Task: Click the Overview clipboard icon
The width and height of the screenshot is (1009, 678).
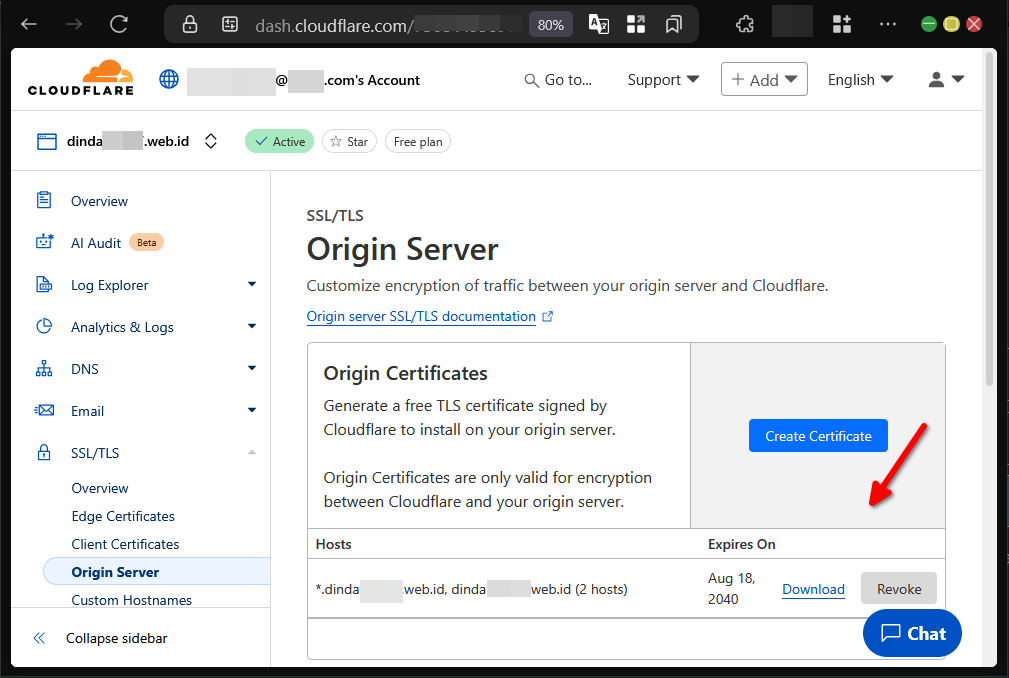Action: click(44, 200)
